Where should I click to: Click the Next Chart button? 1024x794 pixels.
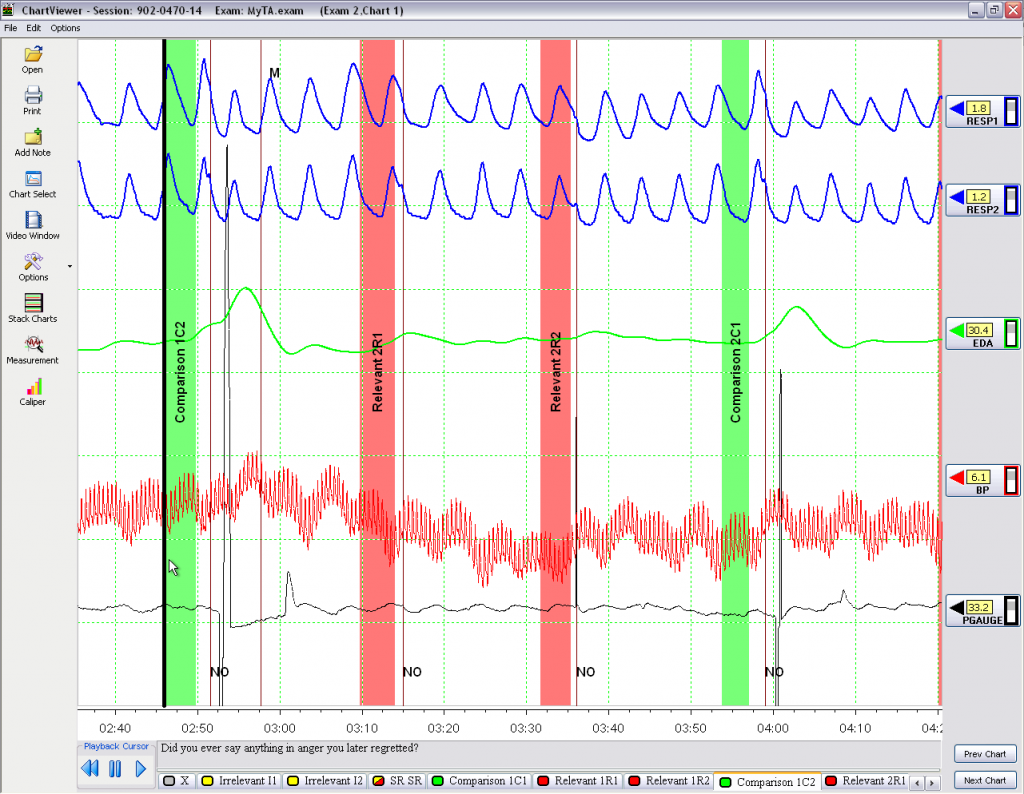pyautogui.click(x=984, y=780)
